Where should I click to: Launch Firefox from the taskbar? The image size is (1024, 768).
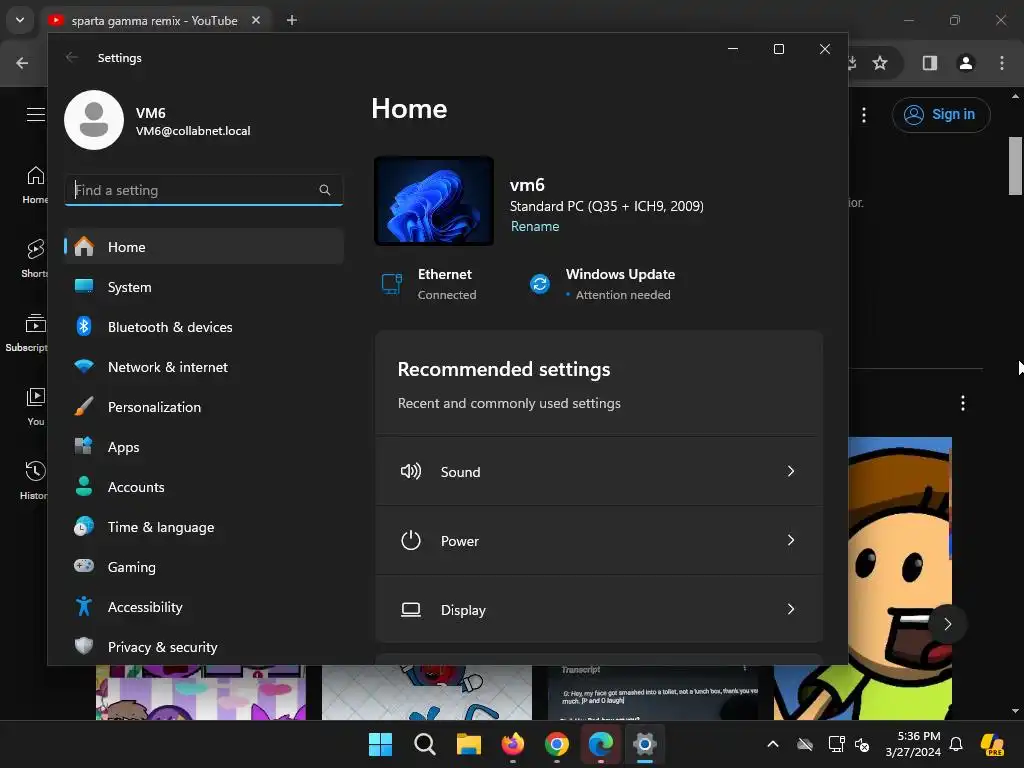click(513, 744)
